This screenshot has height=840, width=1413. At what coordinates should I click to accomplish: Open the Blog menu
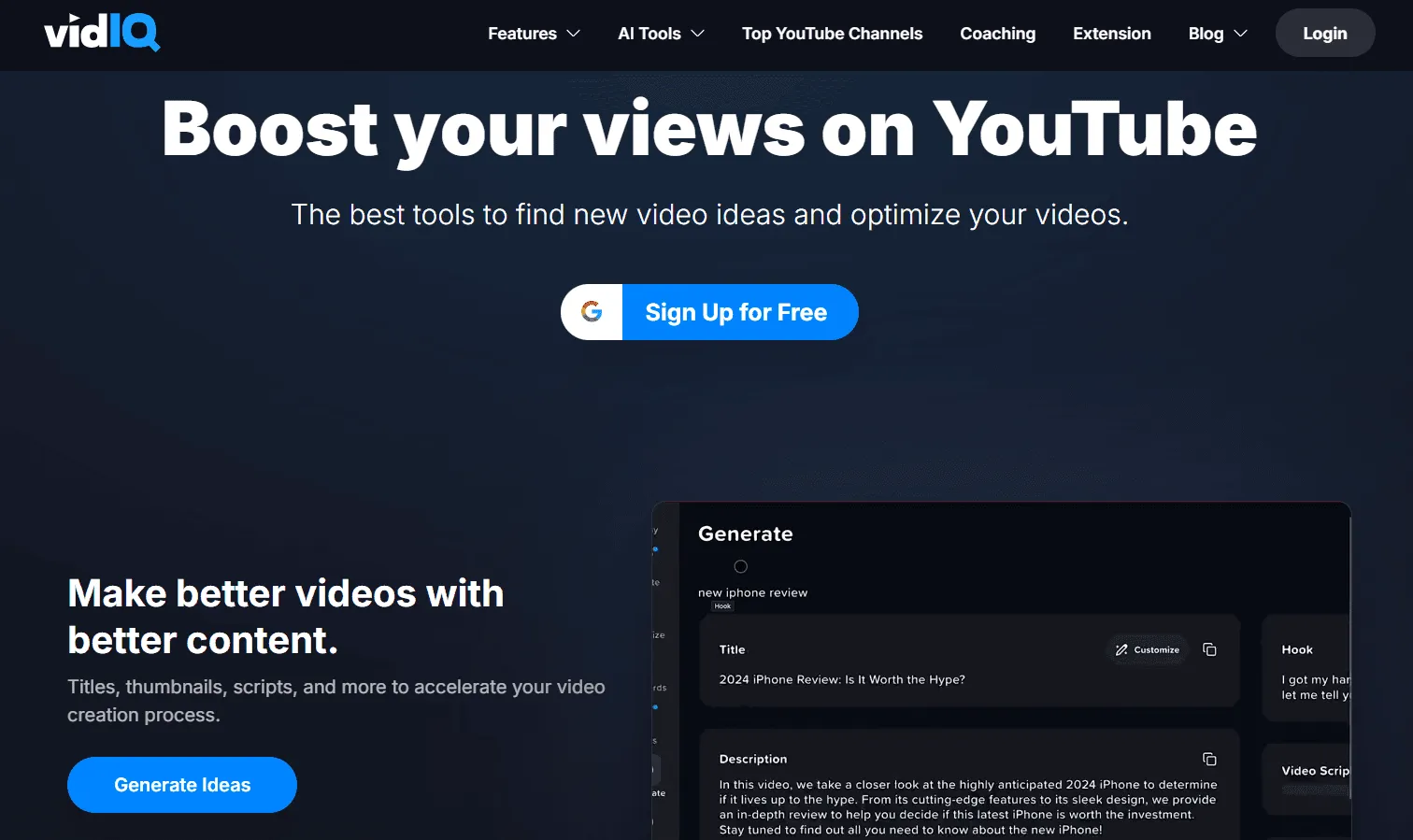tap(1218, 34)
